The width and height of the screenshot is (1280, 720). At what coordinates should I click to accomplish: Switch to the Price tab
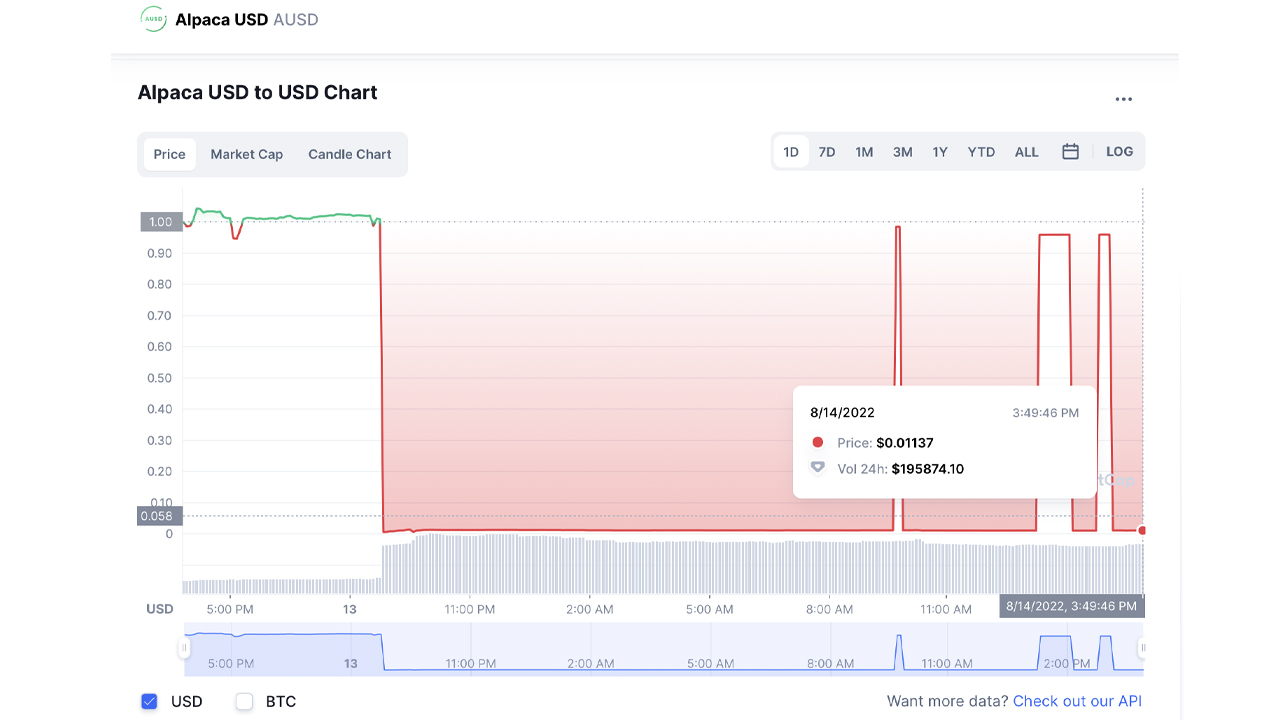pos(170,154)
